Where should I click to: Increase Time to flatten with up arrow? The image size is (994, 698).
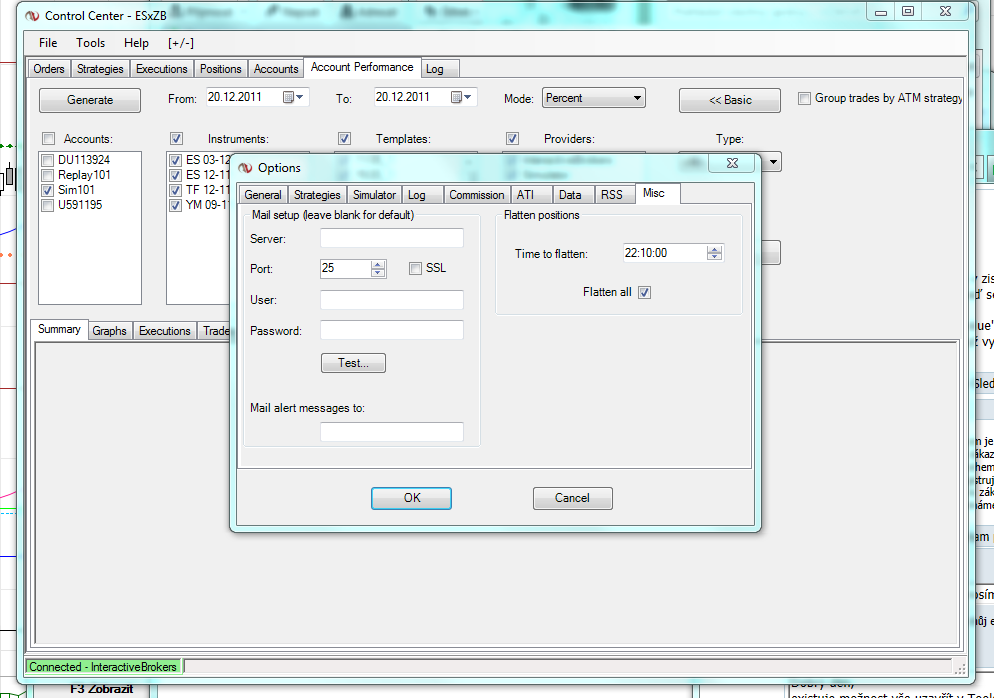714,249
